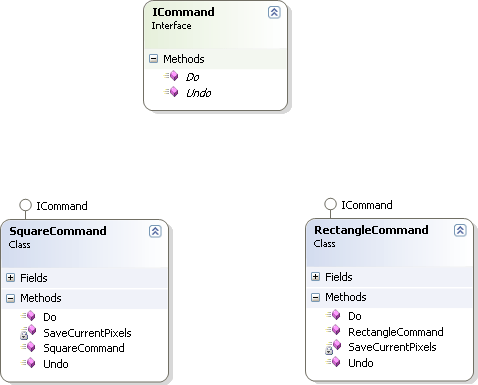Click the ICommand label above RectangleCommand

coord(367,205)
